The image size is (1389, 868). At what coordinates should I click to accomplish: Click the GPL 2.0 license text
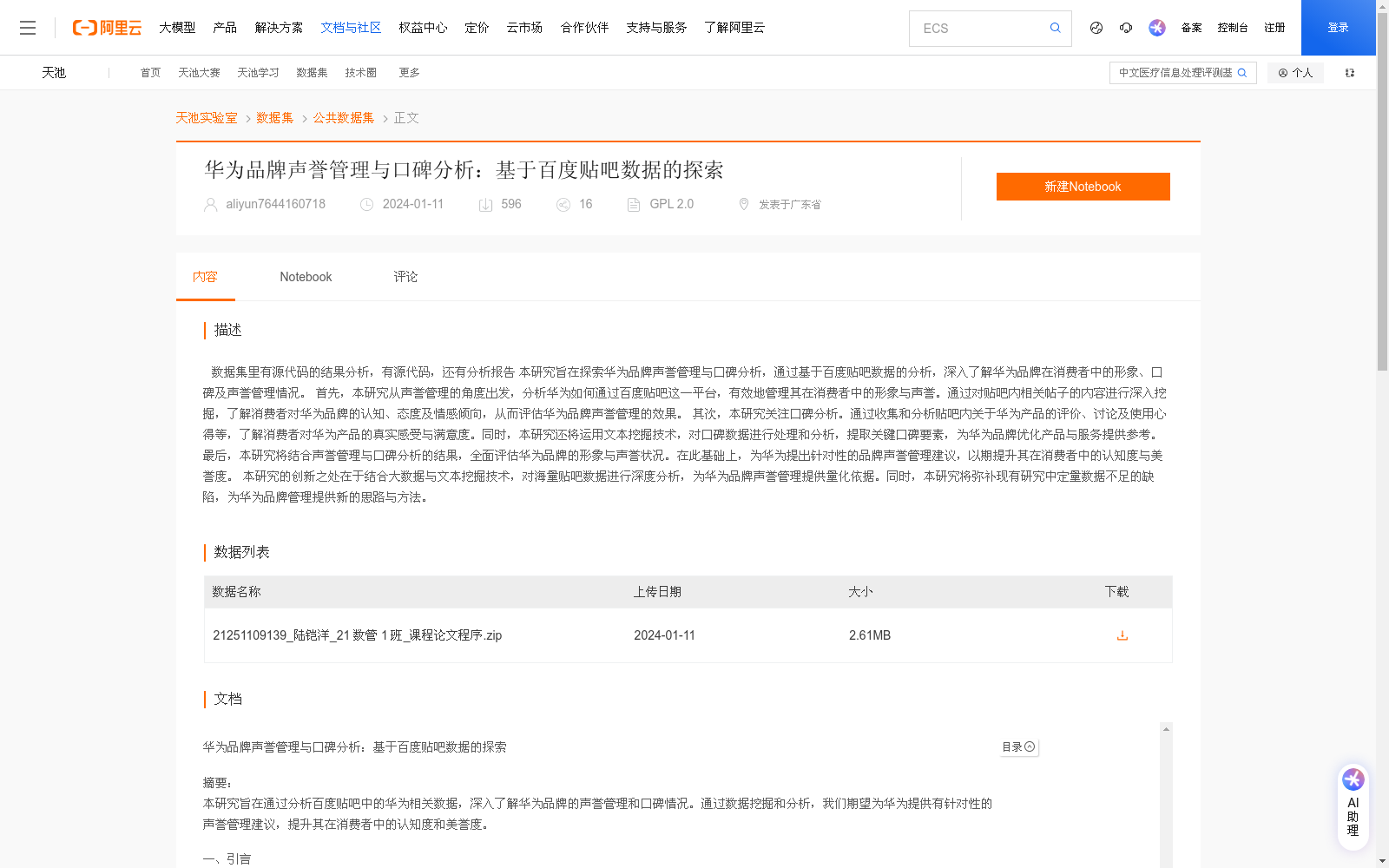tap(671, 205)
